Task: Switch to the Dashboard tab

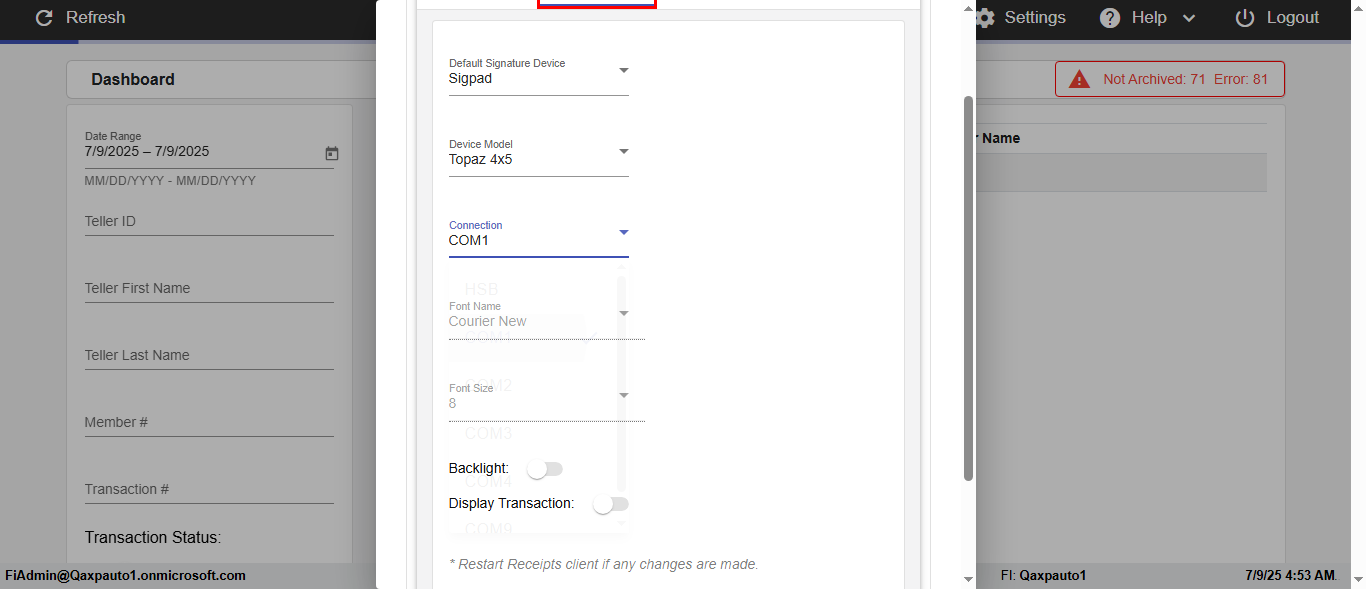Action: pos(133,80)
